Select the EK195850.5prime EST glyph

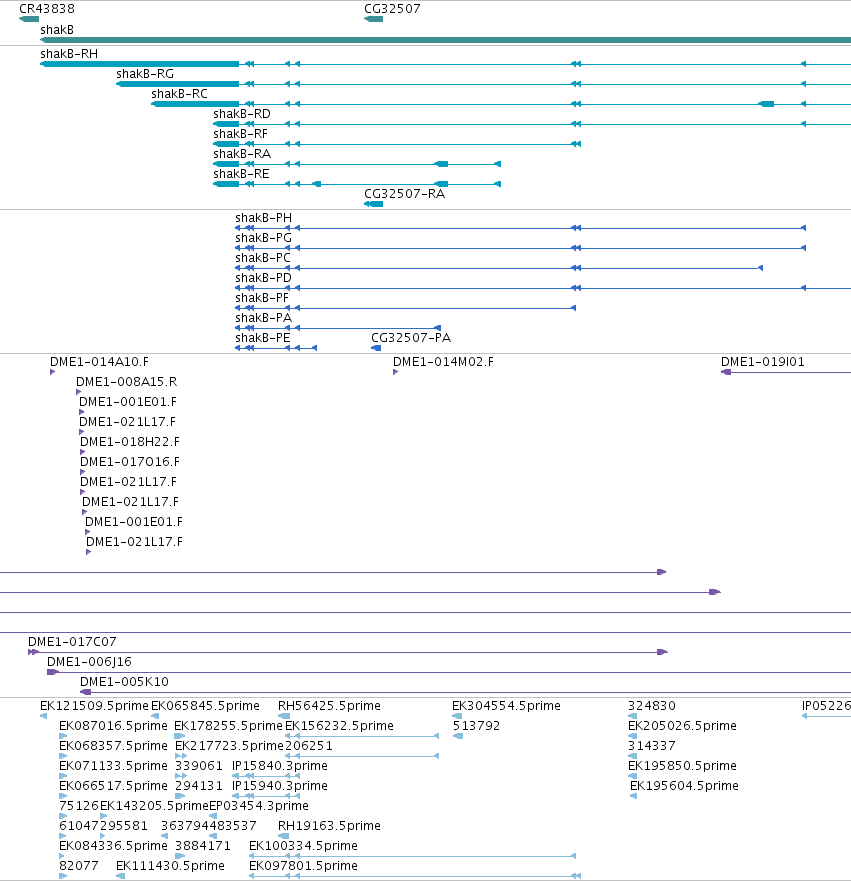coord(632,776)
